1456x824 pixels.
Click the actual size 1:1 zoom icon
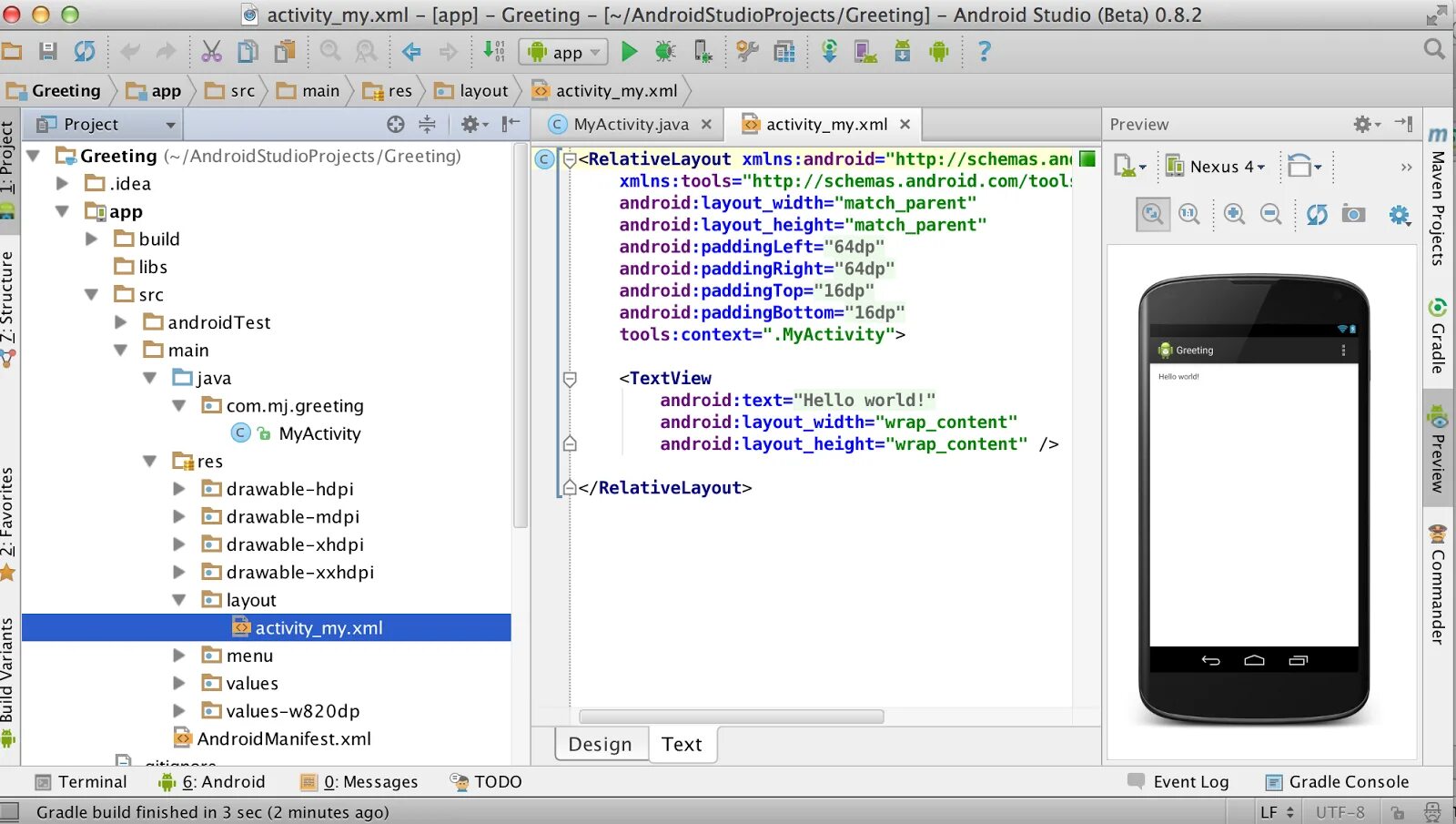[x=1189, y=214]
